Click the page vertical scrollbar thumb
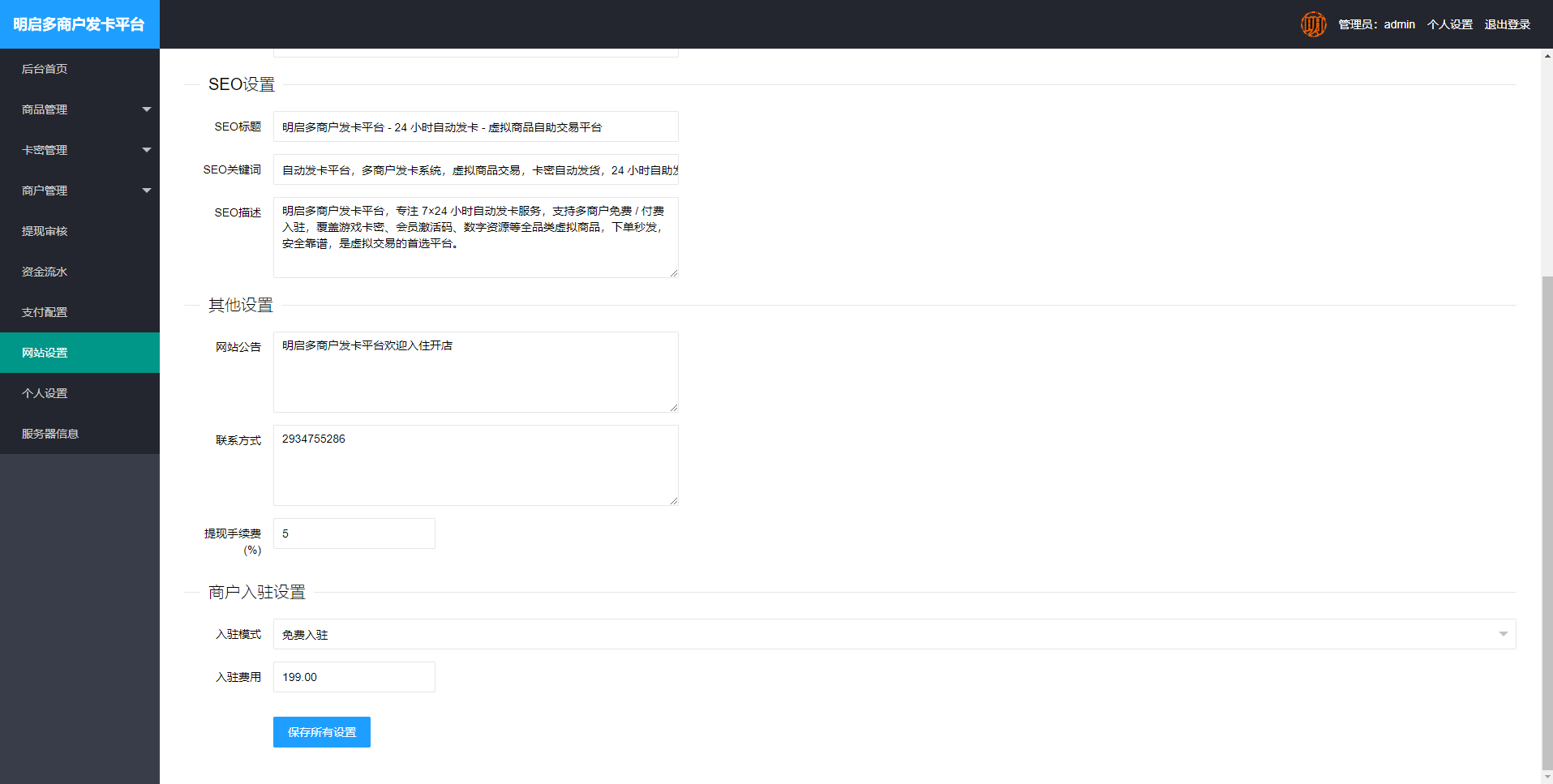The width and height of the screenshot is (1553, 784). [x=1547, y=519]
